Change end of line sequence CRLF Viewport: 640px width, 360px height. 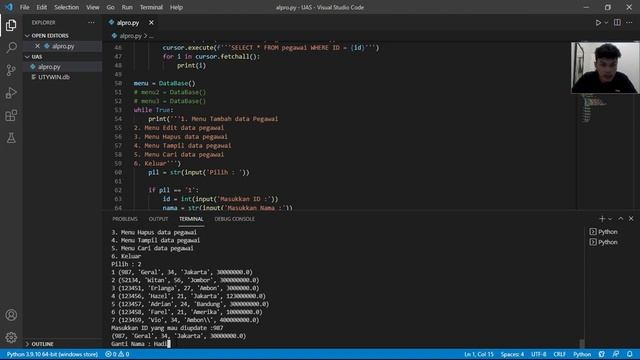(559, 354)
